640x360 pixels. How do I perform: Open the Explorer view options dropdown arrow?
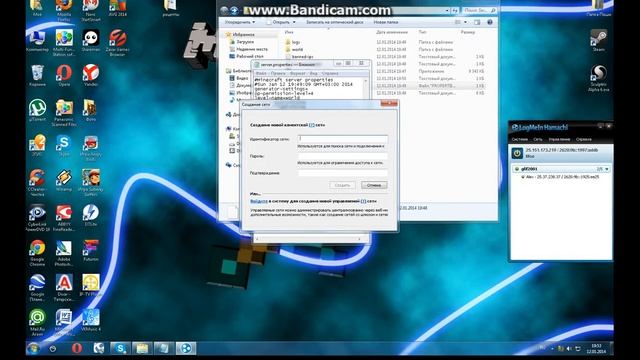[465, 22]
